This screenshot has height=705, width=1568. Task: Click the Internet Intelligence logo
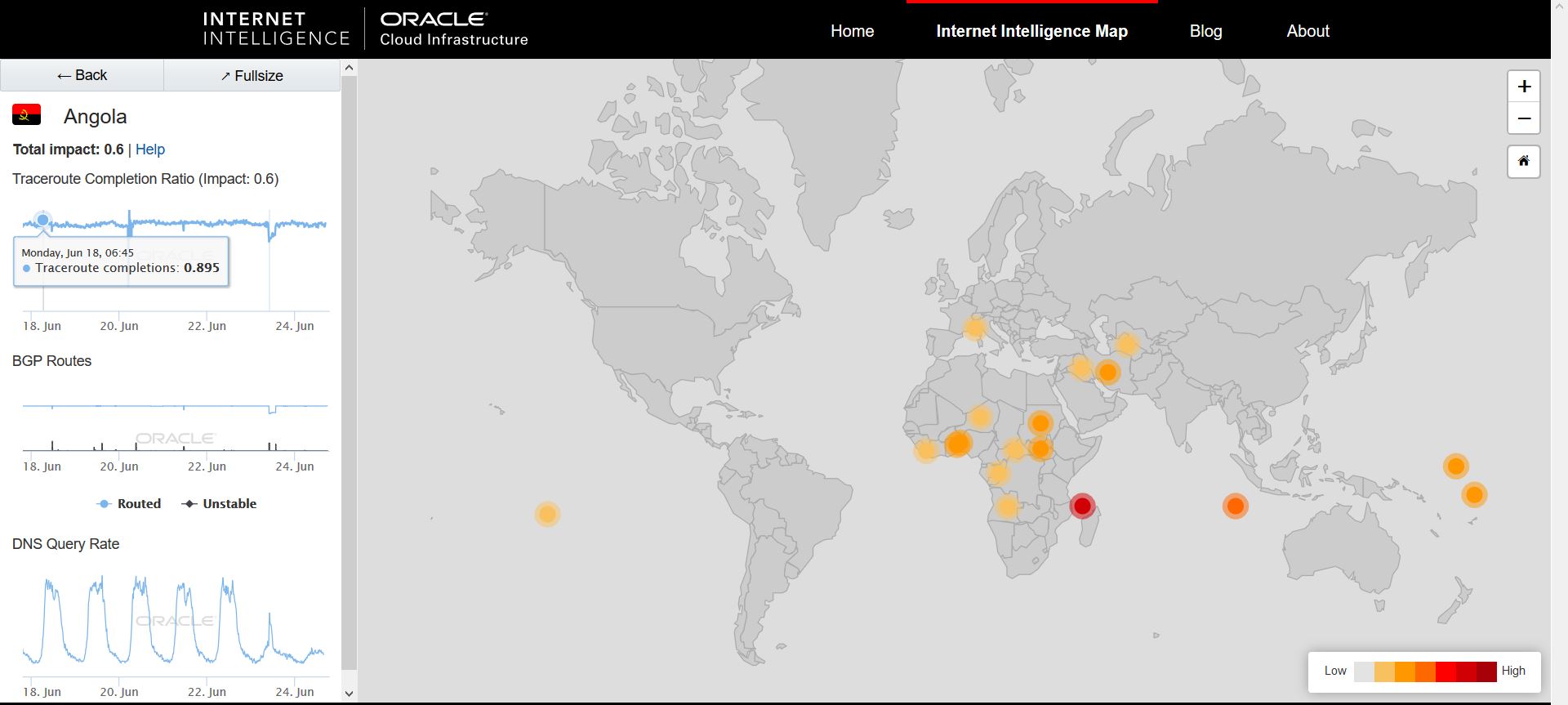point(275,29)
